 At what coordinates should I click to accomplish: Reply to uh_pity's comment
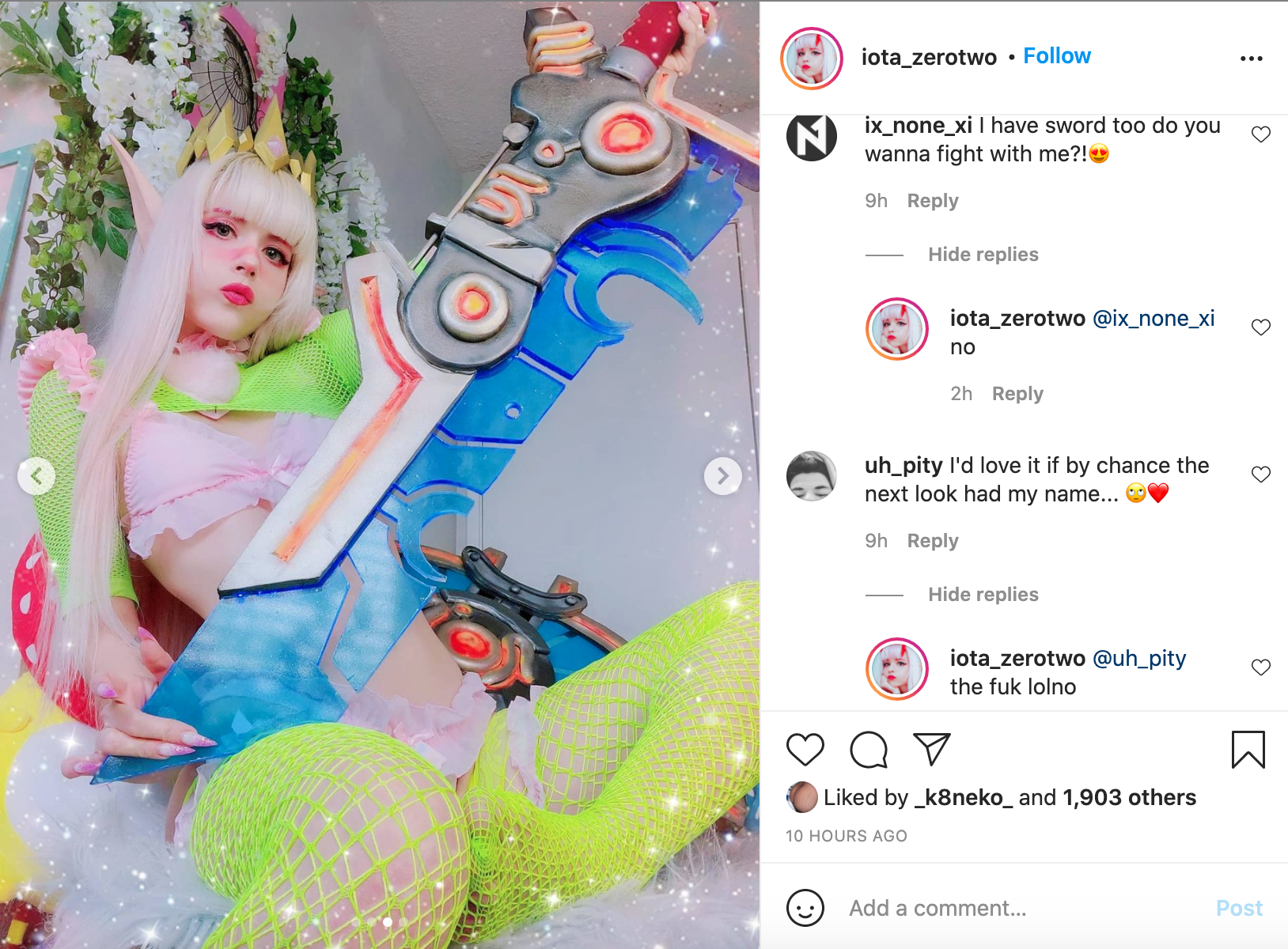coord(933,541)
